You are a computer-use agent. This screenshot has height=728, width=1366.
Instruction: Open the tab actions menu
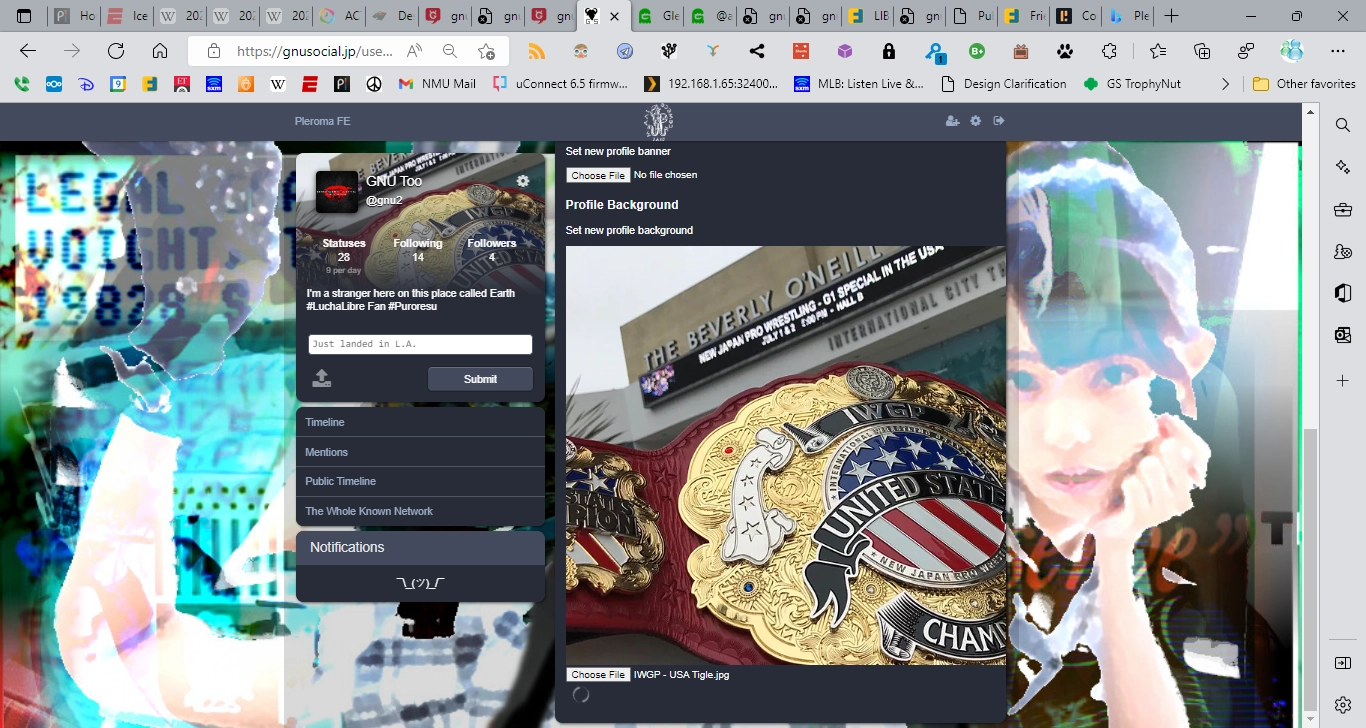[x=24, y=16]
